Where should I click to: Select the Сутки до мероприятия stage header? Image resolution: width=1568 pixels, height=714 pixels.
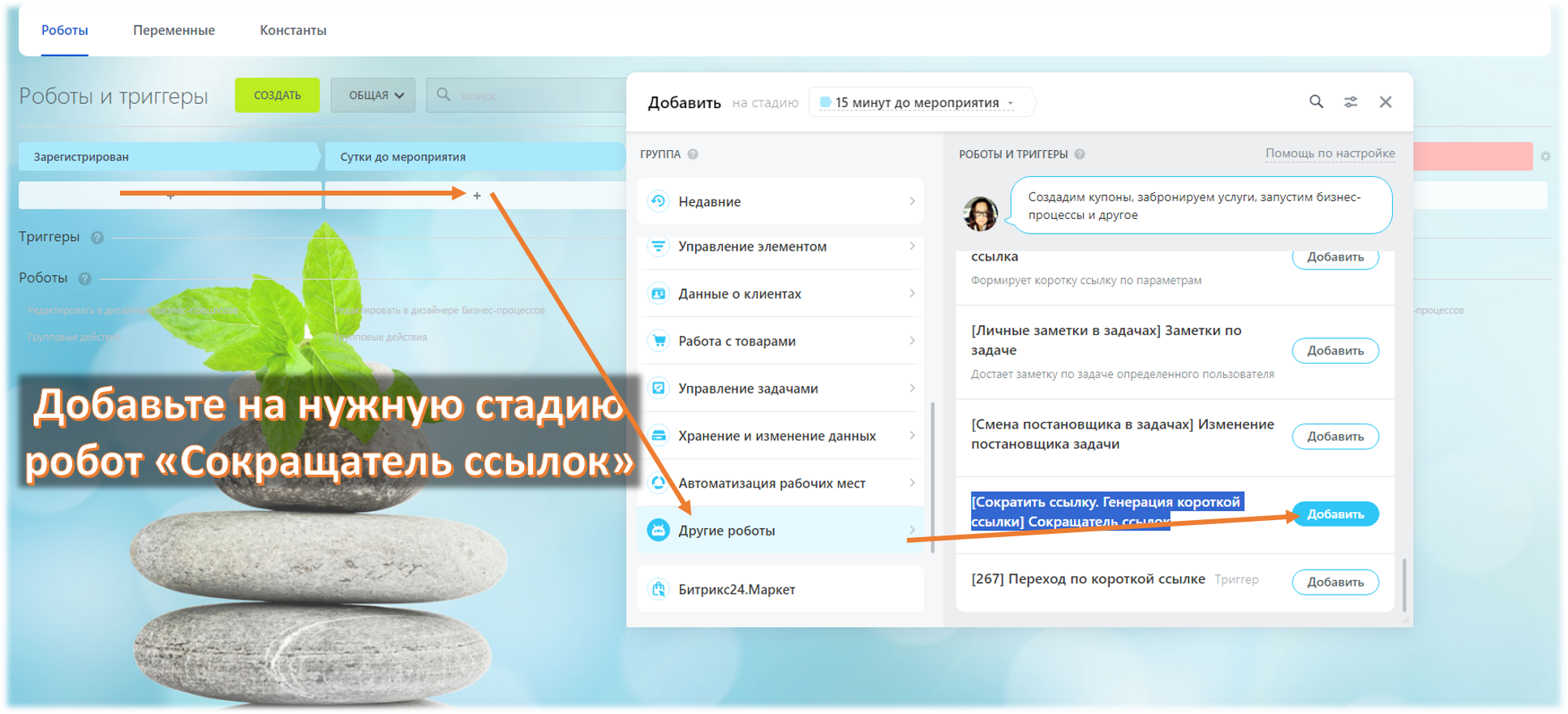click(475, 157)
